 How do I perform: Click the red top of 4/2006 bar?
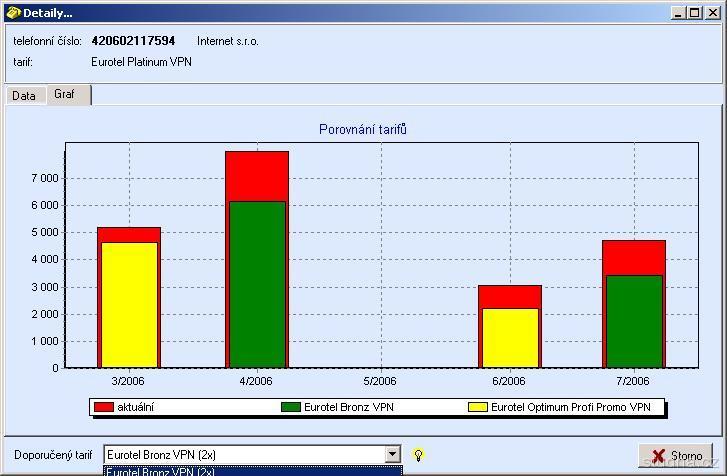[257, 176]
